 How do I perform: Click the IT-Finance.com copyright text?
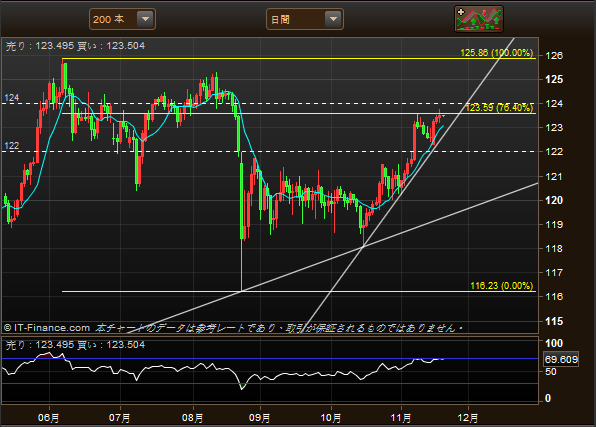click(47, 328)
